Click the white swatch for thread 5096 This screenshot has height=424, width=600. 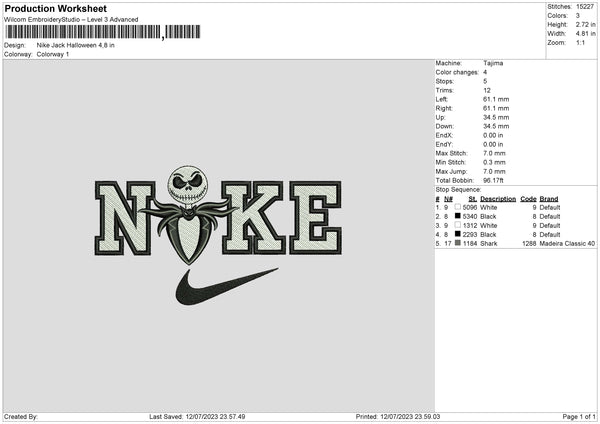click(458, 207)
